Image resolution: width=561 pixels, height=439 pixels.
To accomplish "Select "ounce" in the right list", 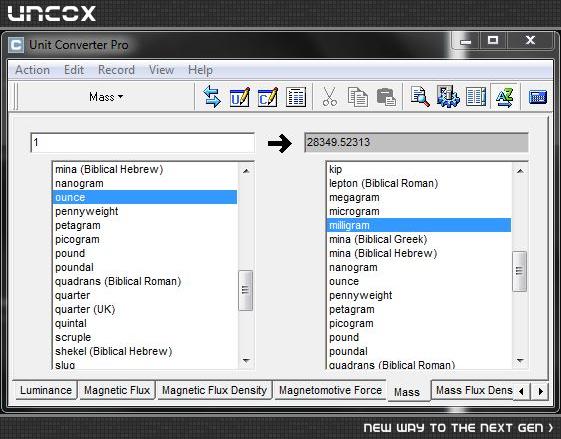I will (419, 281).
